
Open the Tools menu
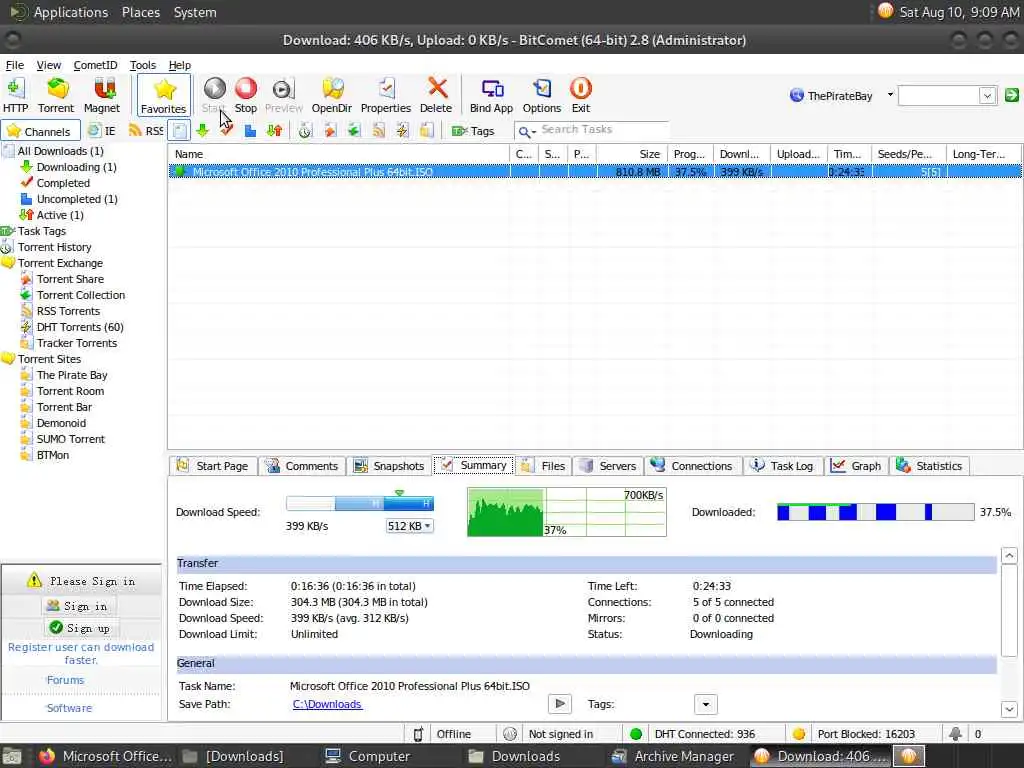[x=142, y=65]
